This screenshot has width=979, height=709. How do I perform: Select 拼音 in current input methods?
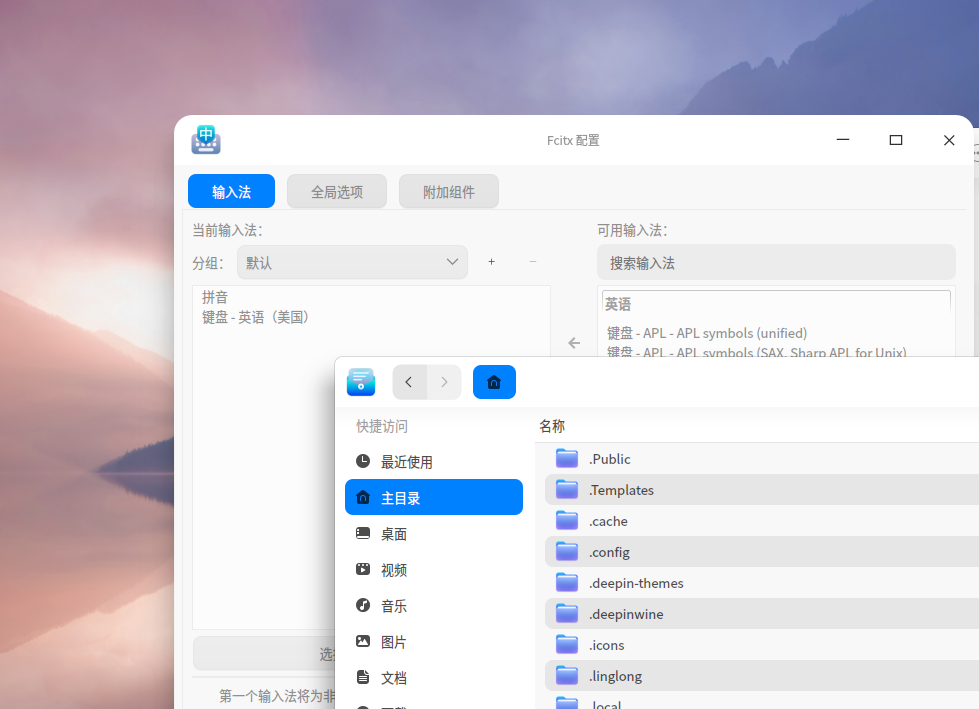coord(215,297)
